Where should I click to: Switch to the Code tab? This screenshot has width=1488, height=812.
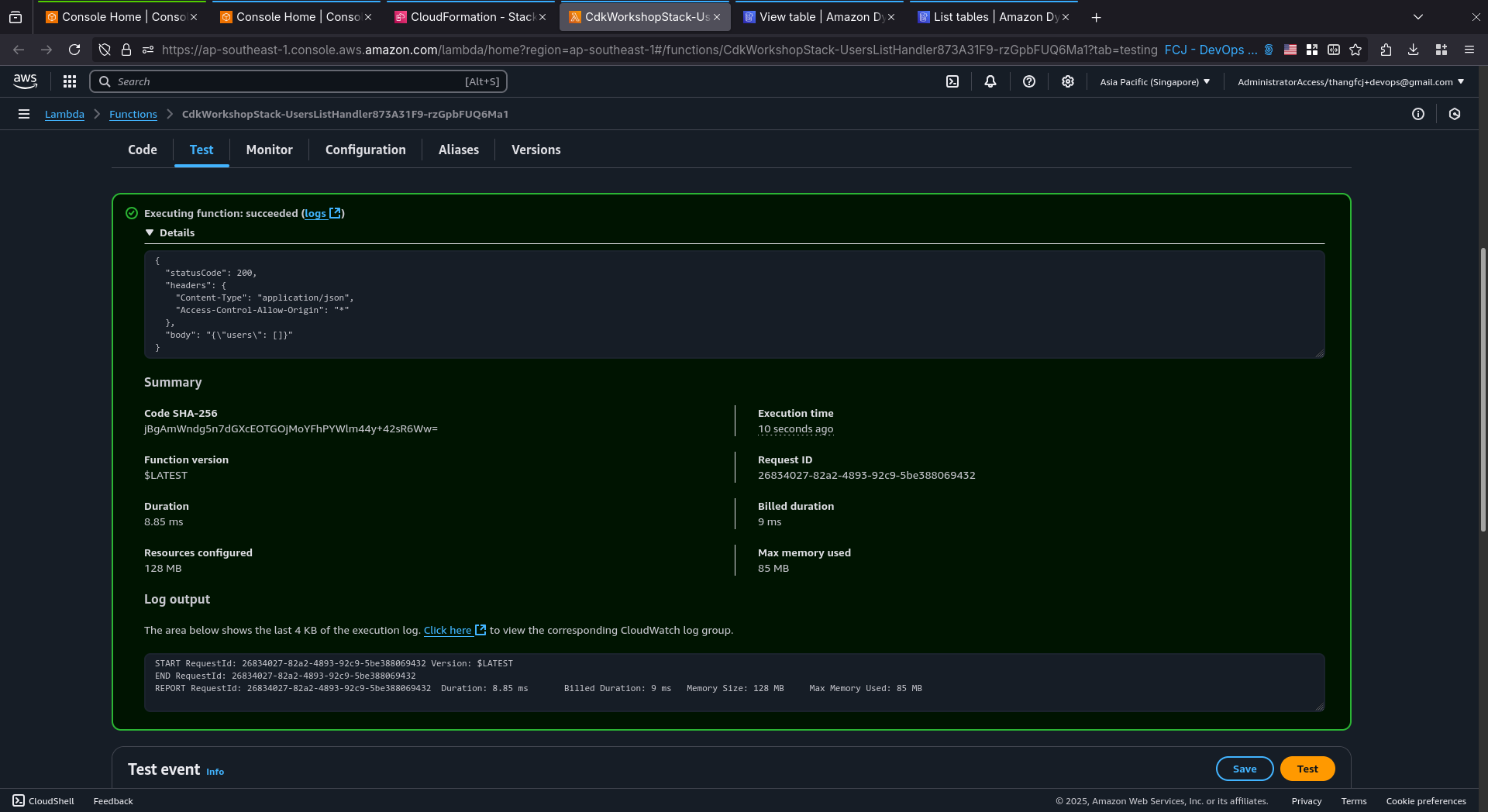tap(143, 150)
